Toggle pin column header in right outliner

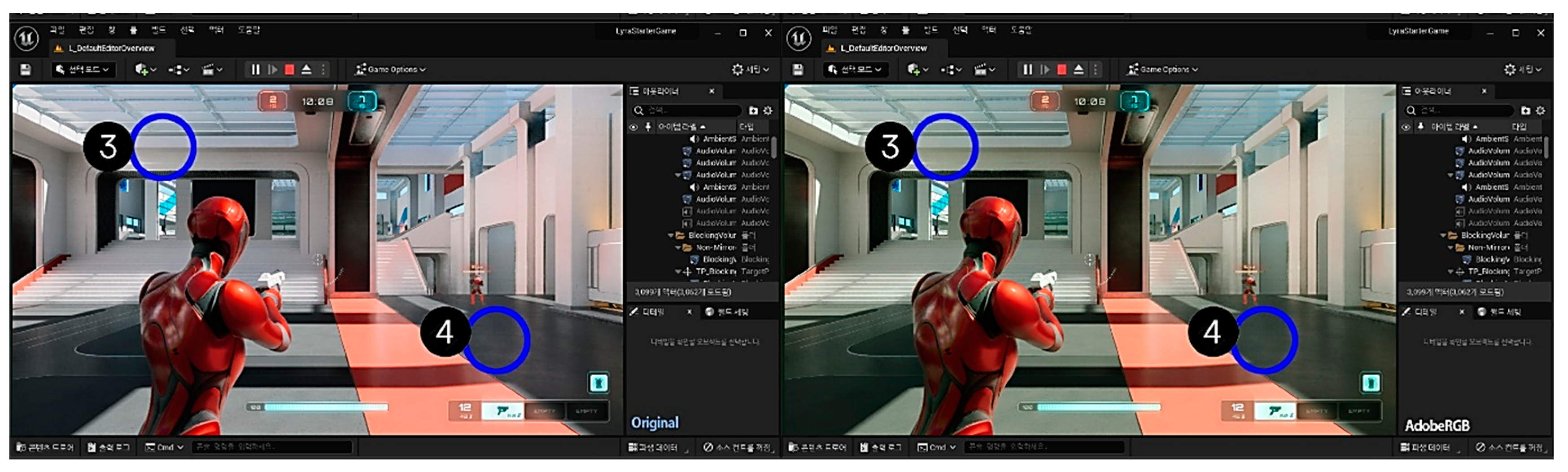(1421, 127)
